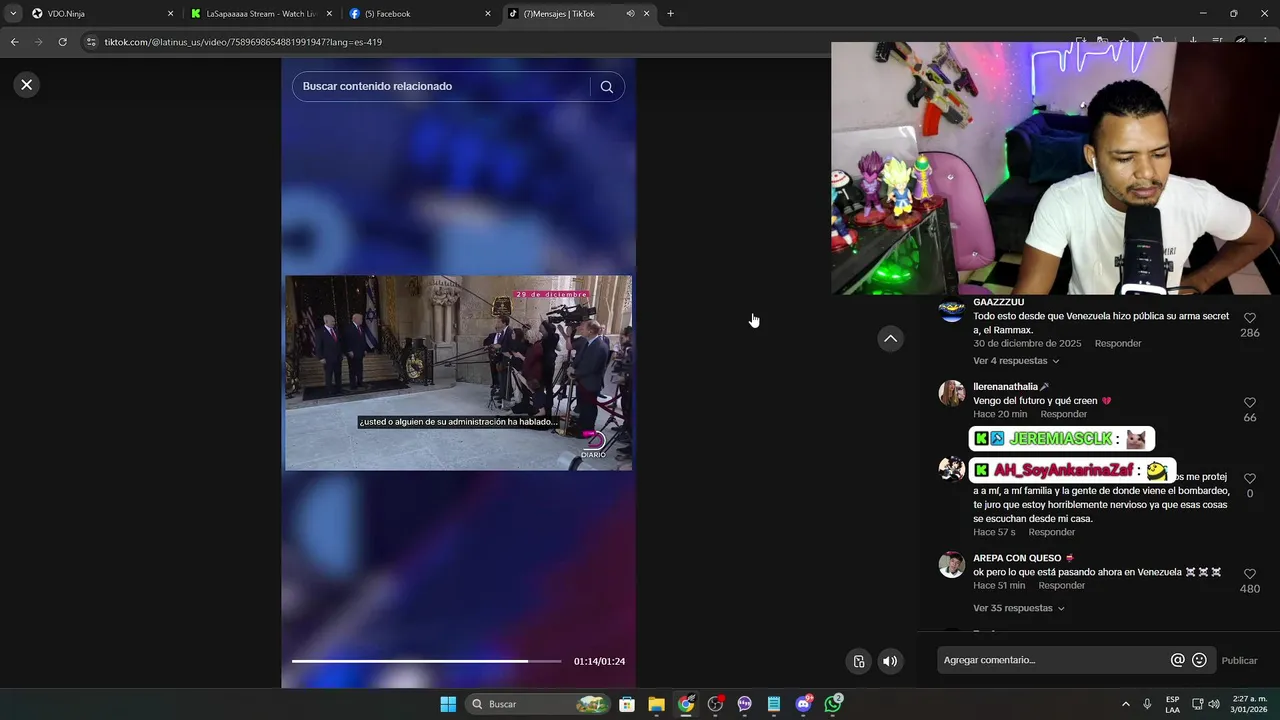
Task: Open File Explorer from the taskbar
Action: (656, 704)
